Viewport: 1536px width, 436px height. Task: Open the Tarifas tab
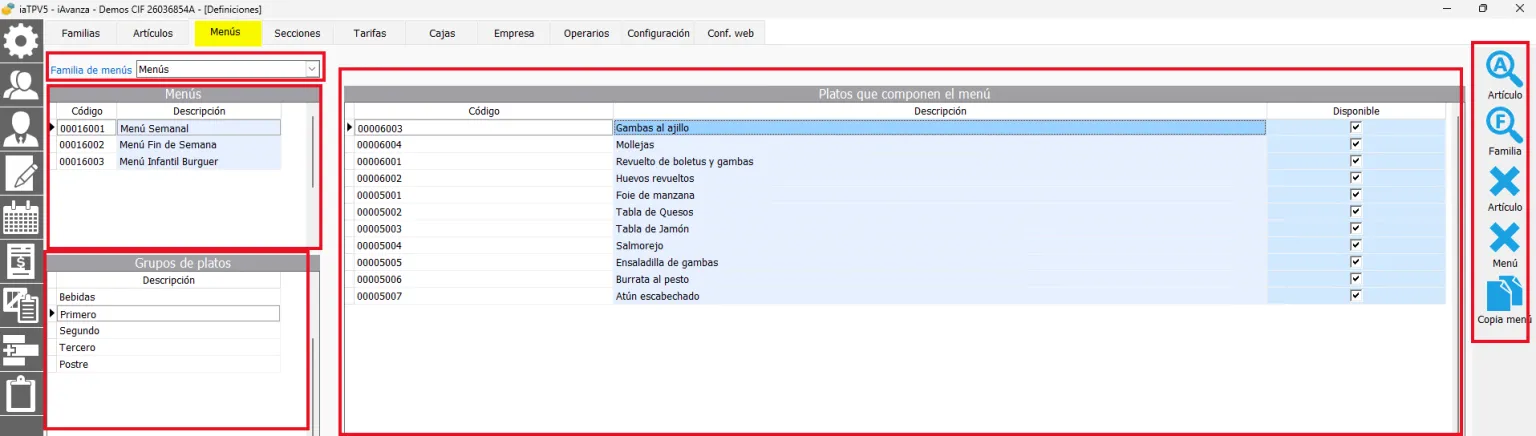pos(369,33)
